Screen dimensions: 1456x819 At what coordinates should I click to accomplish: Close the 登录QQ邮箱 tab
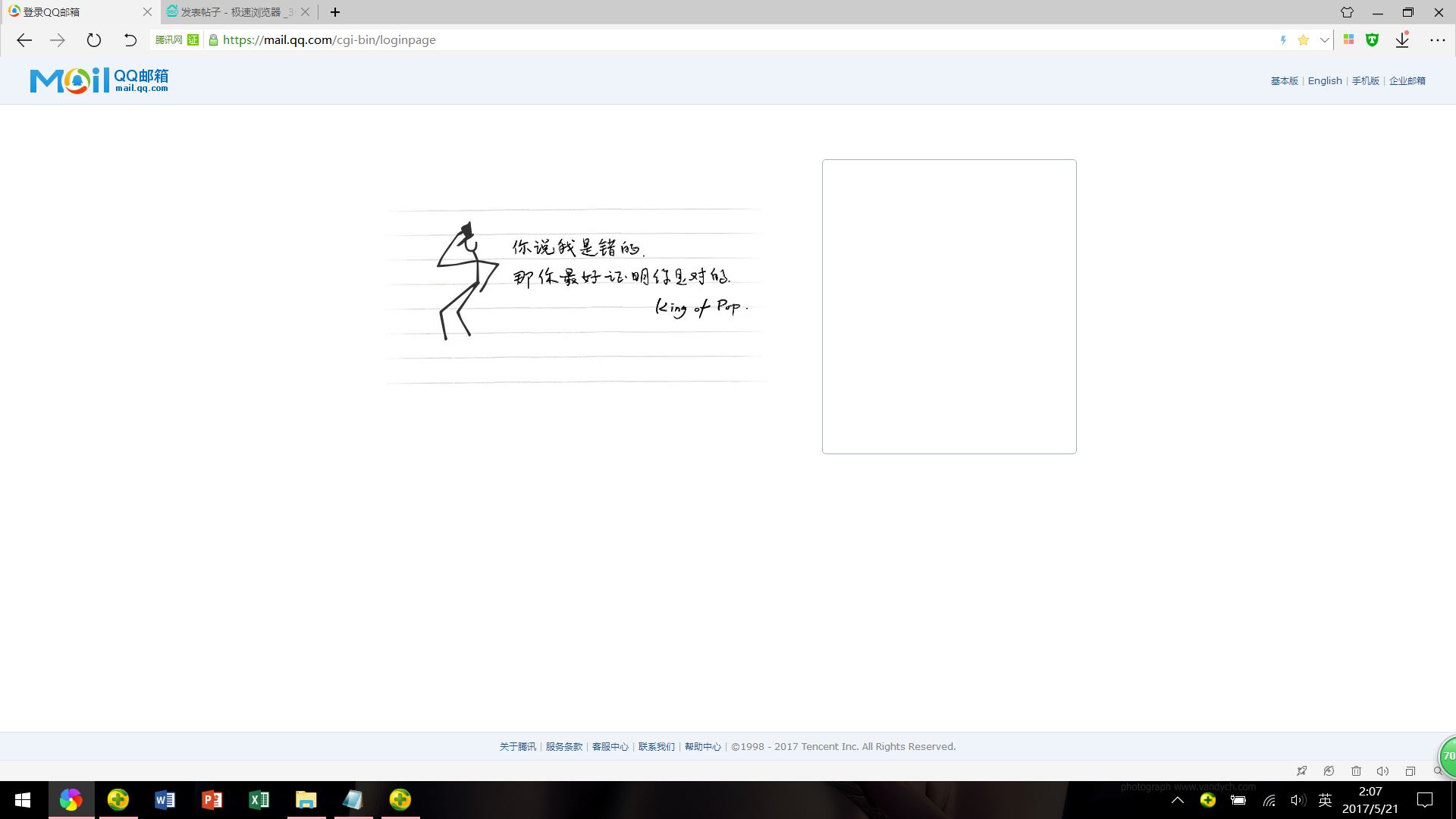pos(147,12)
